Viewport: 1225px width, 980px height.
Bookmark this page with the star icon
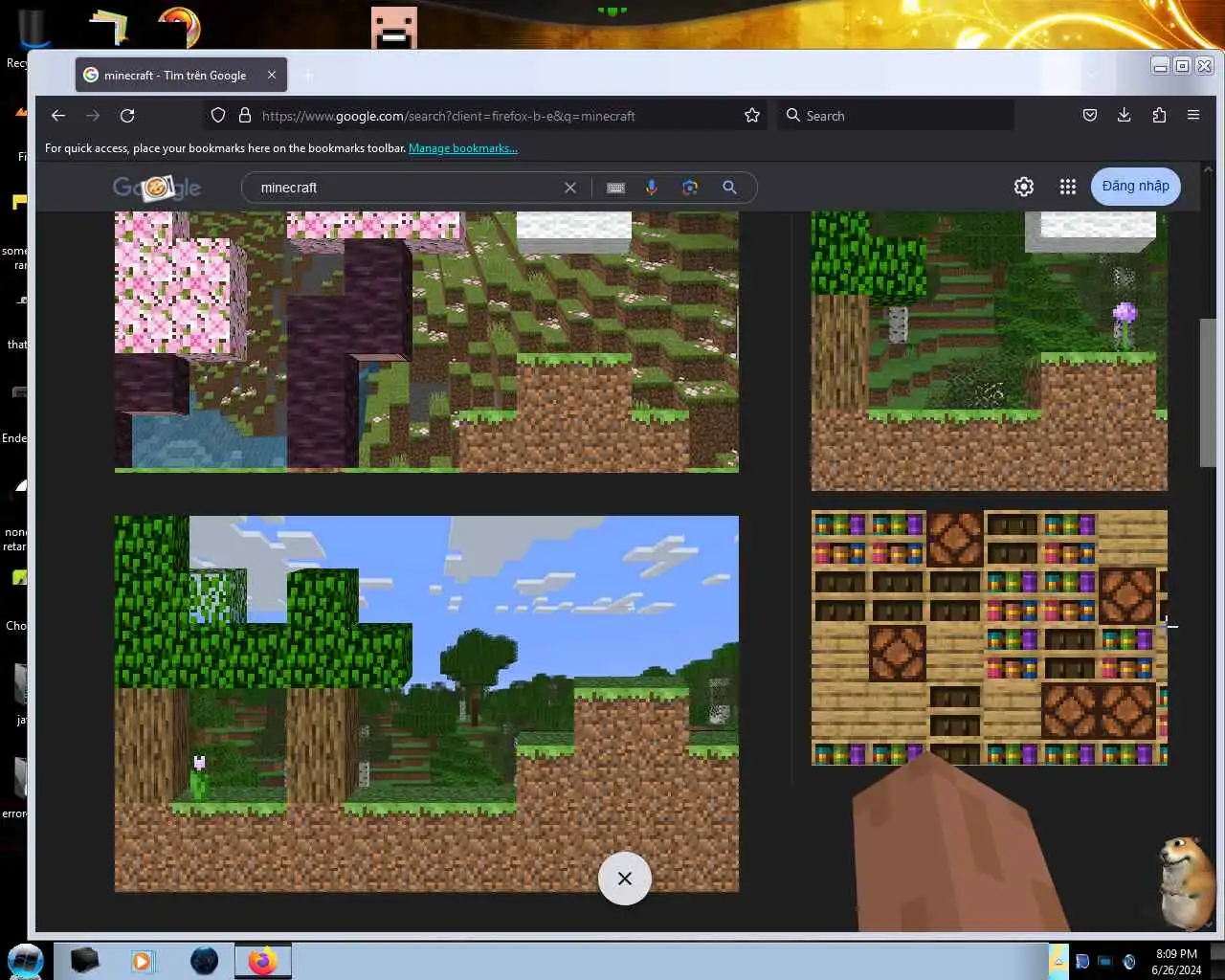coord(752,116)
